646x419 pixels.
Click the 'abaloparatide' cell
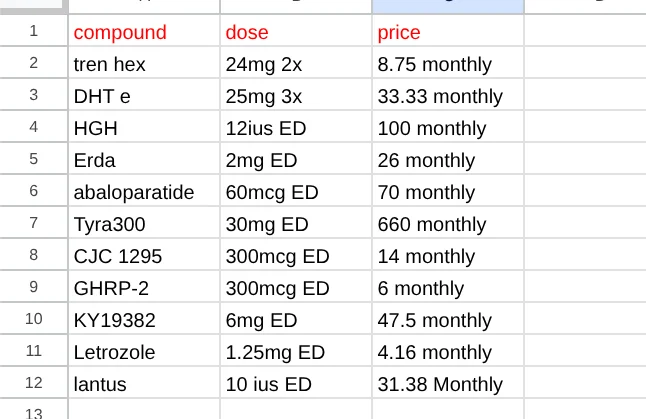pyautogui.click(x=144, y=190)
